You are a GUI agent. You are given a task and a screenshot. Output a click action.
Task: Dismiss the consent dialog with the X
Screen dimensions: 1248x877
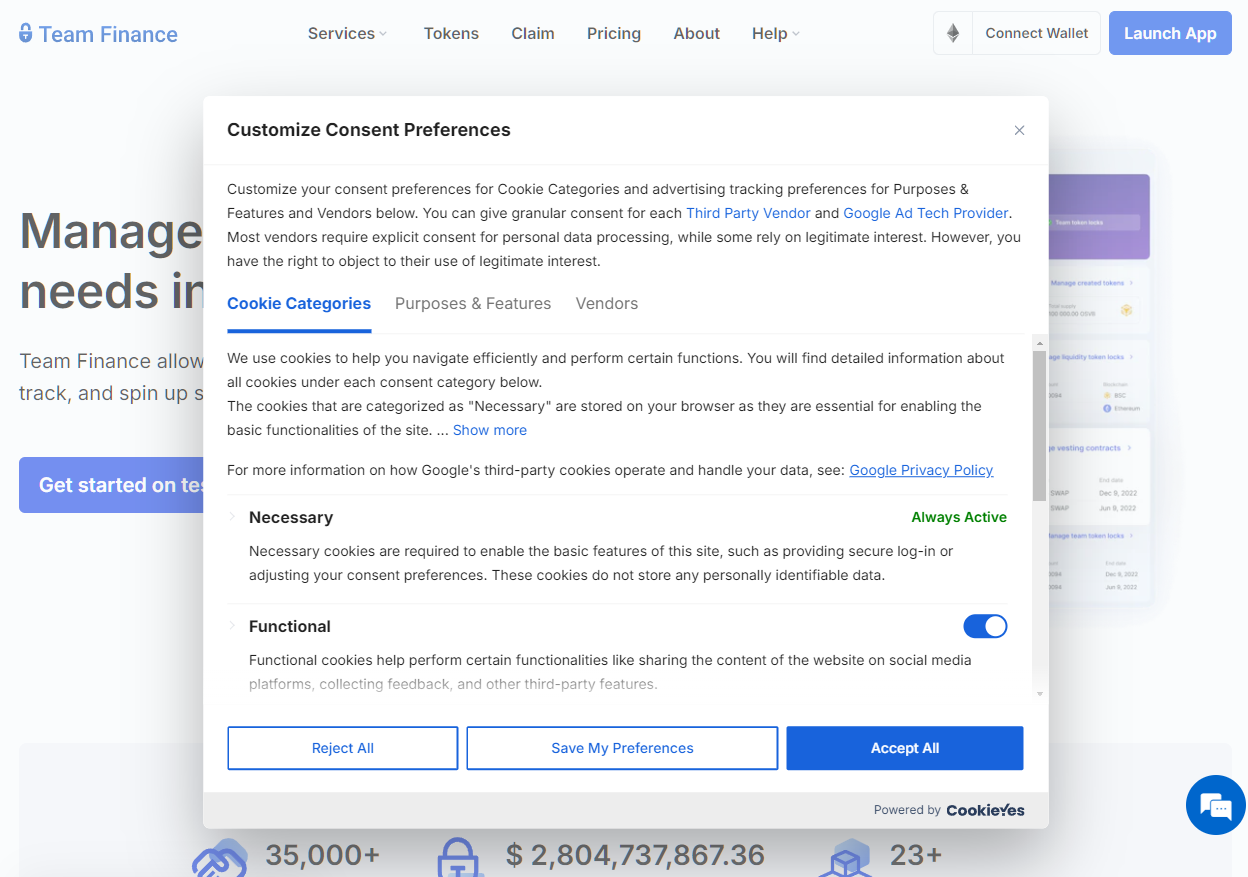(1019, 130)
